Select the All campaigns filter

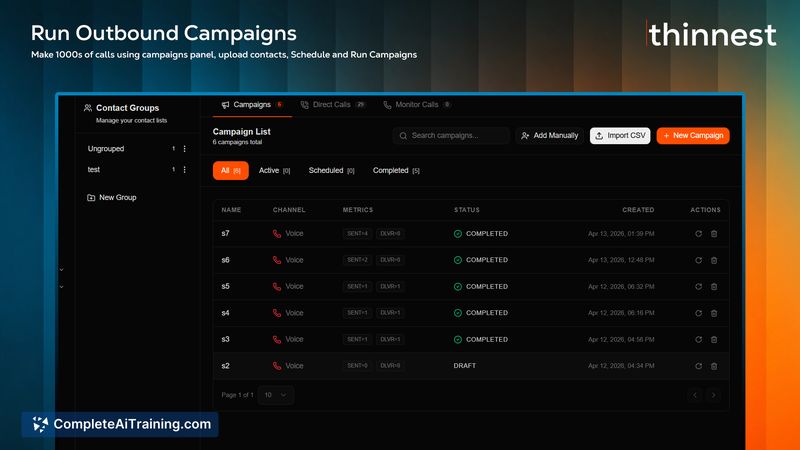[231, 170]
